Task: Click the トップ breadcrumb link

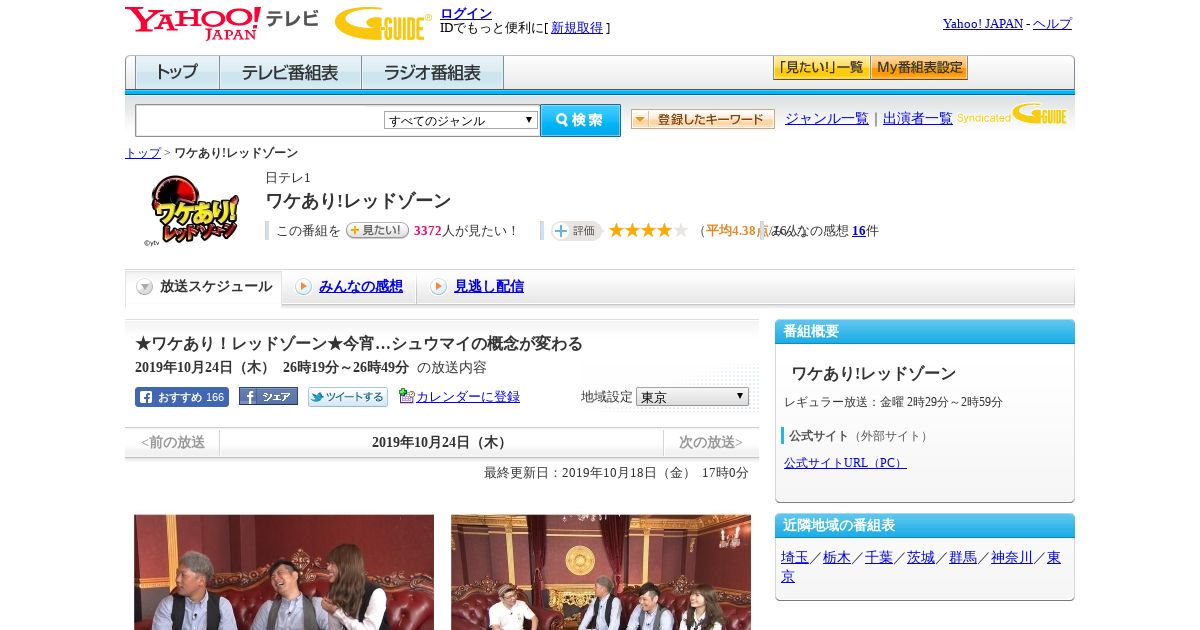Action: [143, 153]
